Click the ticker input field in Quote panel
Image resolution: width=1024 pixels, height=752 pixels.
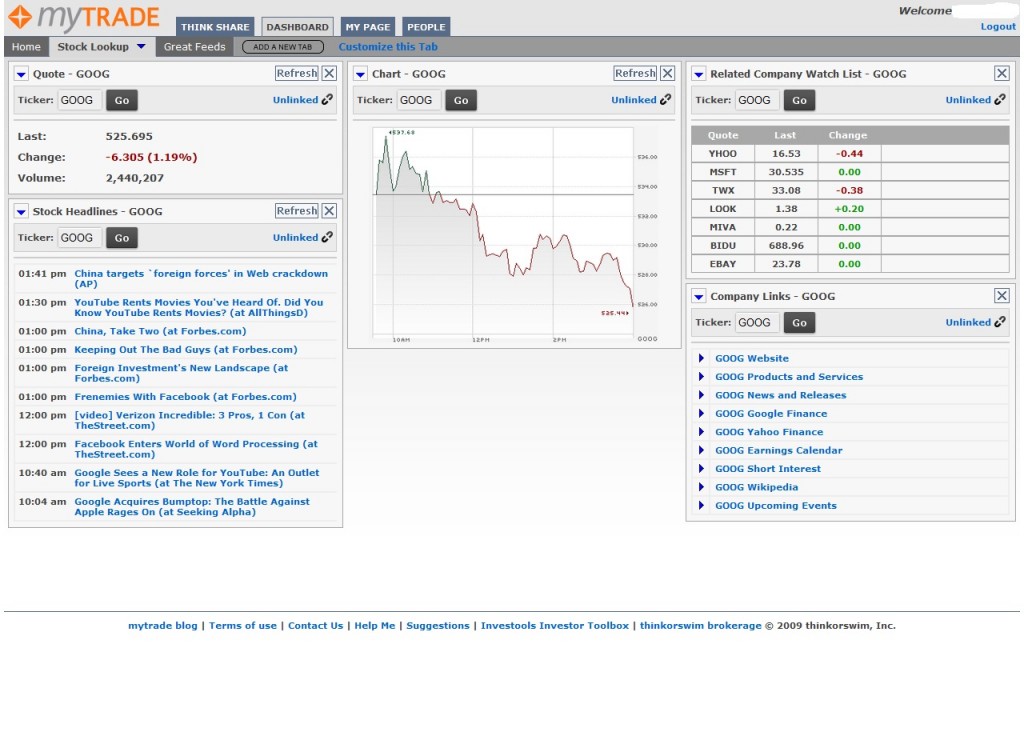[x=79, y=100]
